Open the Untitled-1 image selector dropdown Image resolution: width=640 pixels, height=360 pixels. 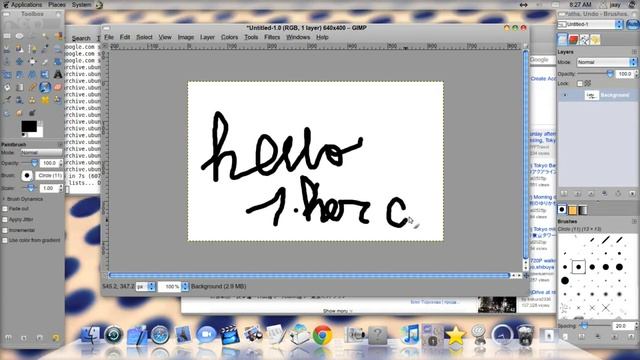point(590,24)
